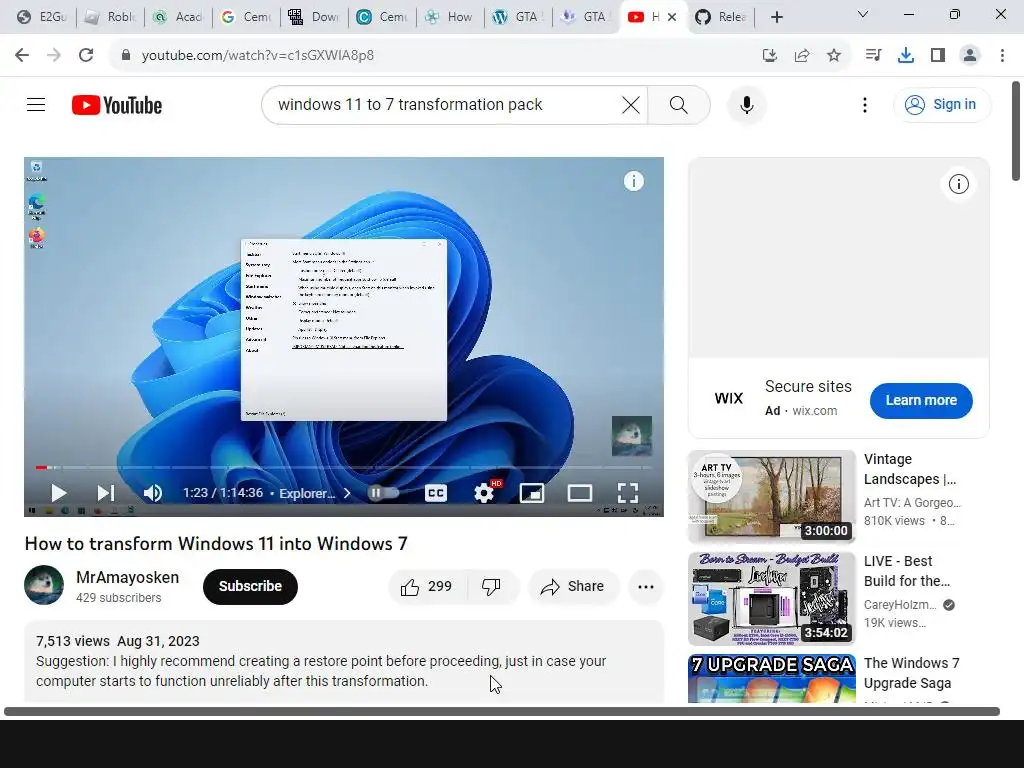The height and width of the screenshot is (768, 1024).
Task: Click horizontal page scrollbar
Action: click(502, 711)
